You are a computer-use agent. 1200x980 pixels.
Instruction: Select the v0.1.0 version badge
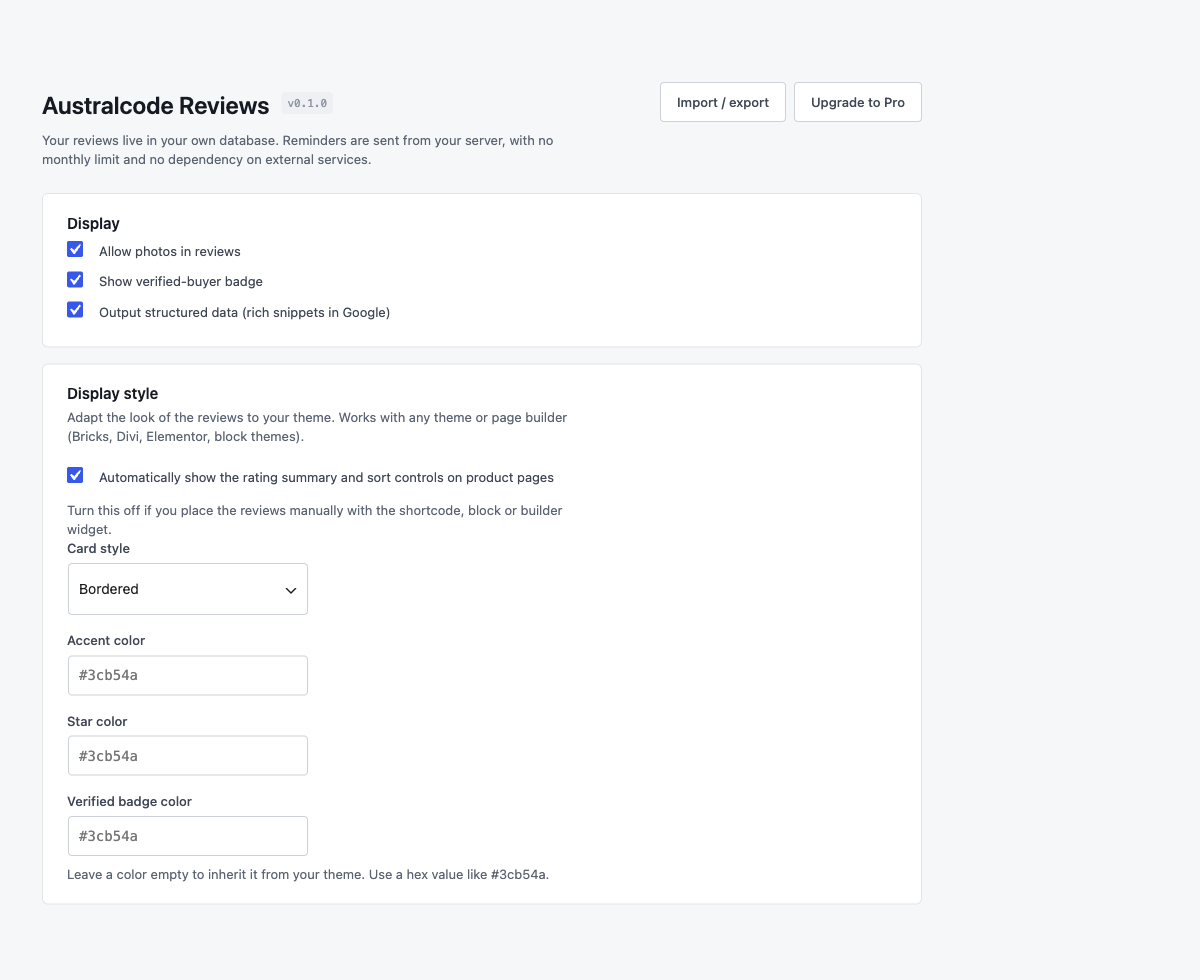pos(307,103)
